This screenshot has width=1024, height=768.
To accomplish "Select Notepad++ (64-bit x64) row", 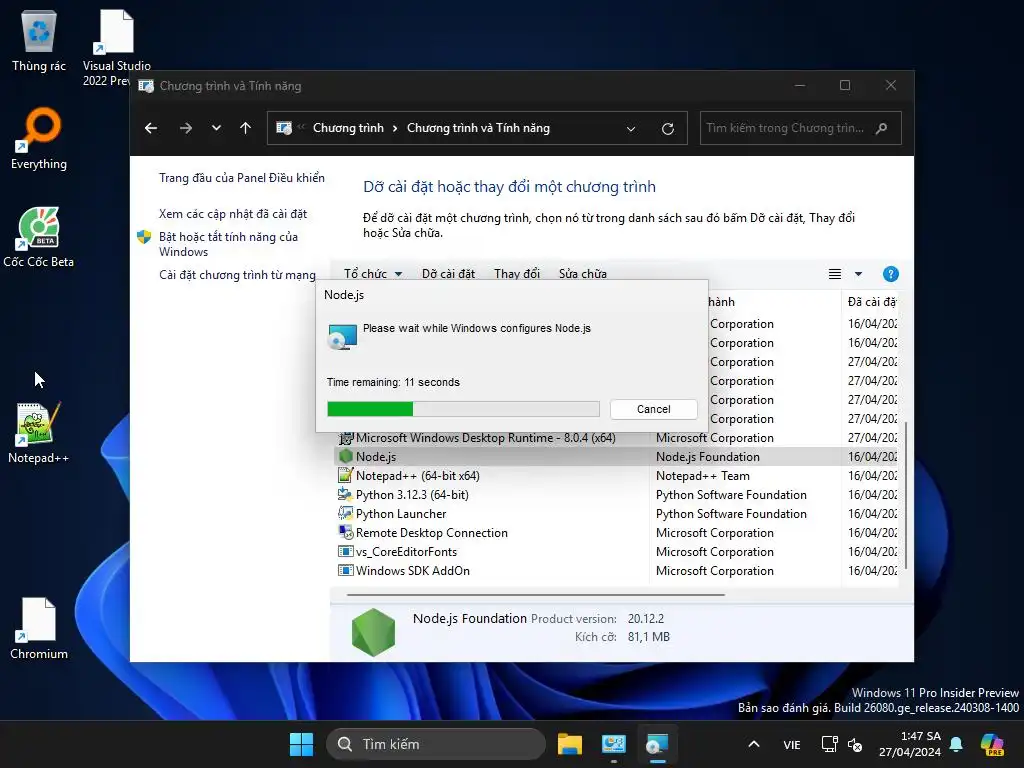I will click(618, 475).
